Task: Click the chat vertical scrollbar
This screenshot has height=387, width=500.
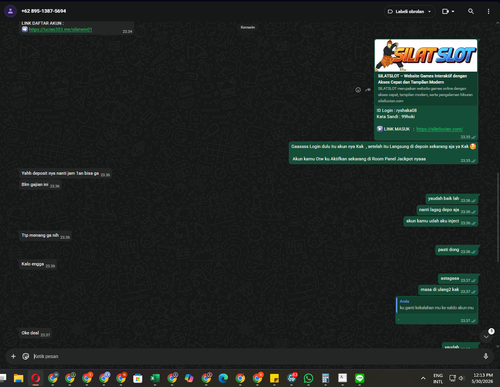Action: click(498, 217)
